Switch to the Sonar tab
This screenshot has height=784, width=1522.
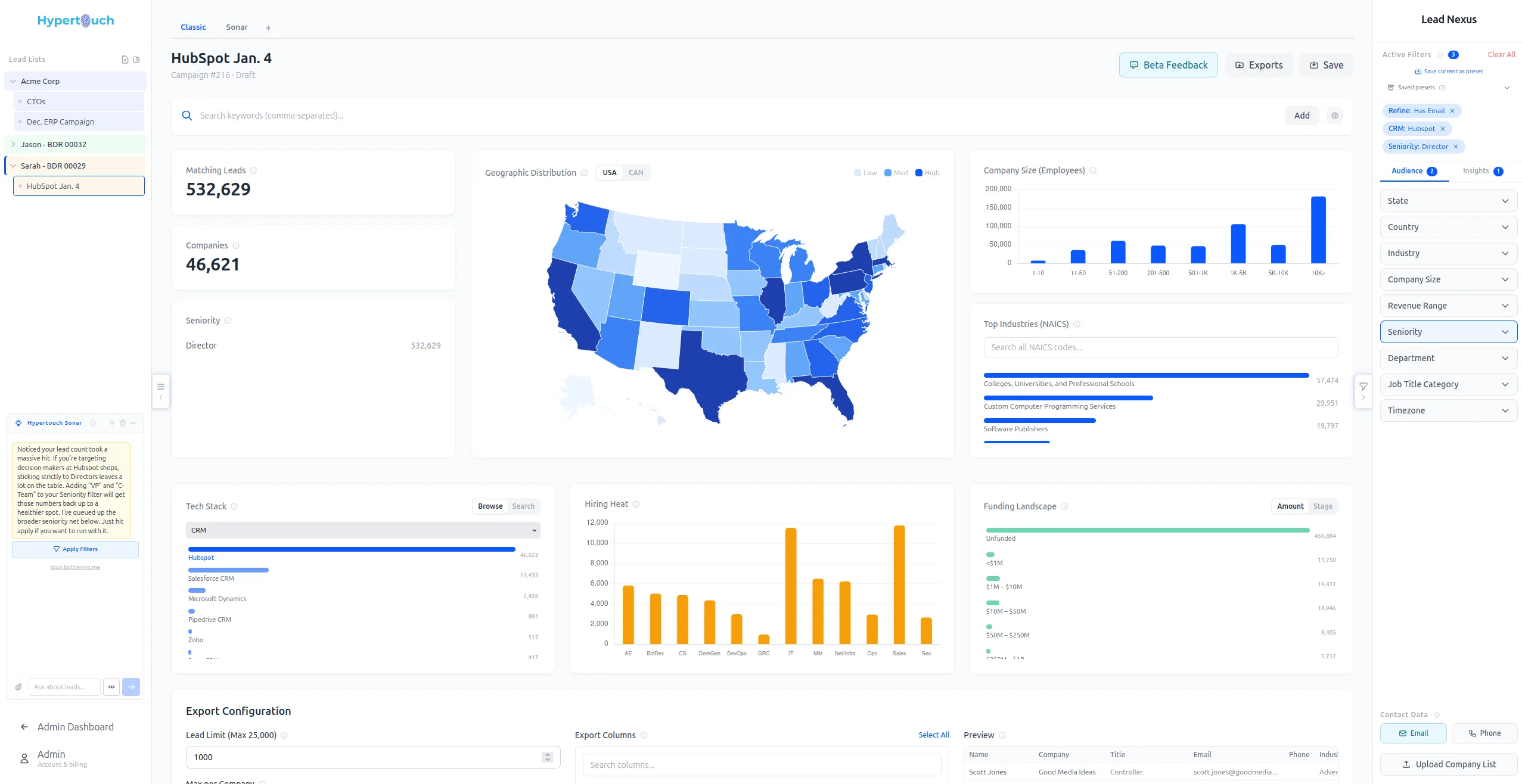(237, 27)
